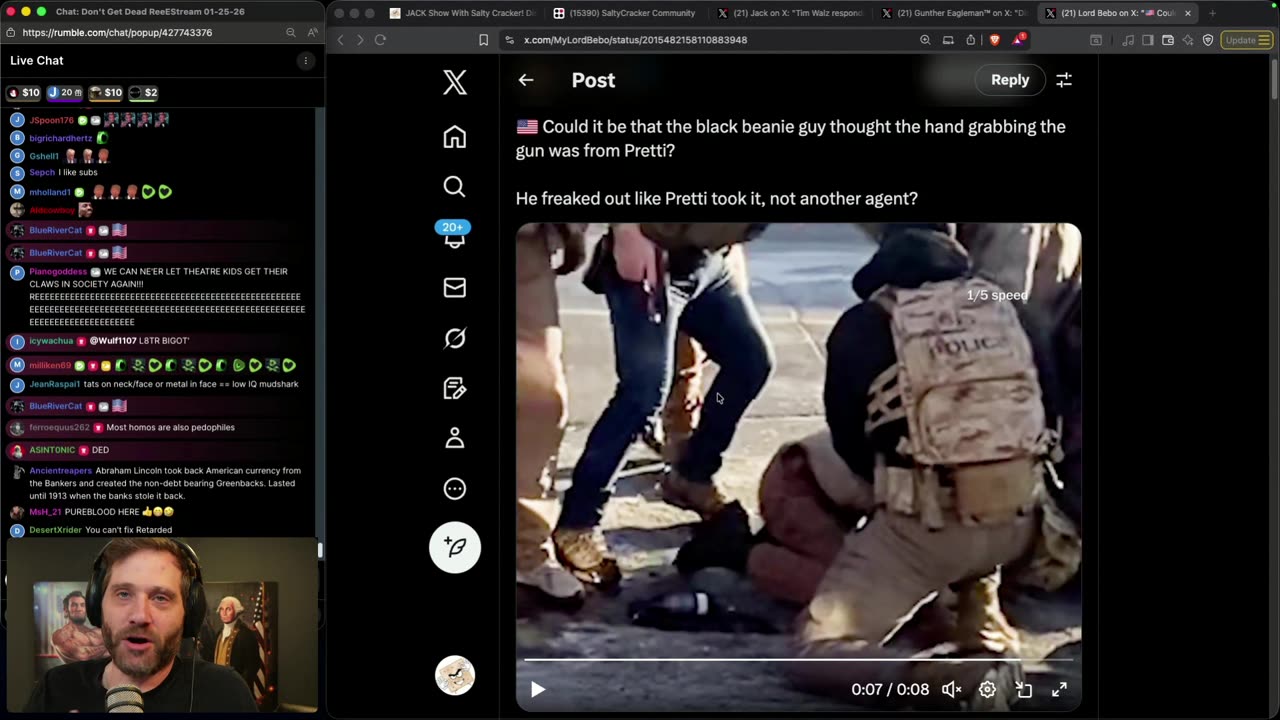Open JSpoon176's chat username
Image resolution: width=1280 pixels, height=720 pixels.
pos(51,120)
